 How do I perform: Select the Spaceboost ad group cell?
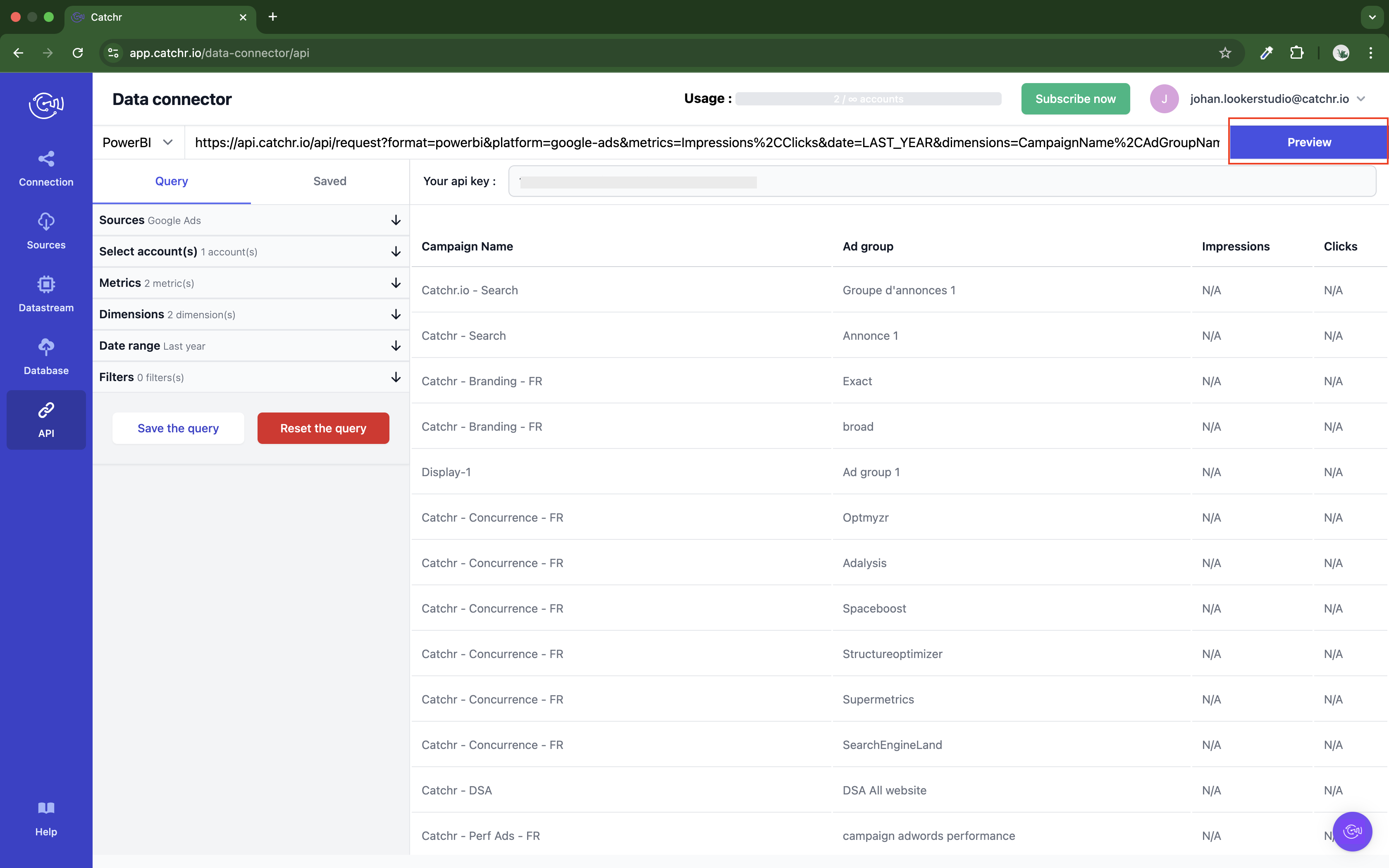(x=874, y=608)
